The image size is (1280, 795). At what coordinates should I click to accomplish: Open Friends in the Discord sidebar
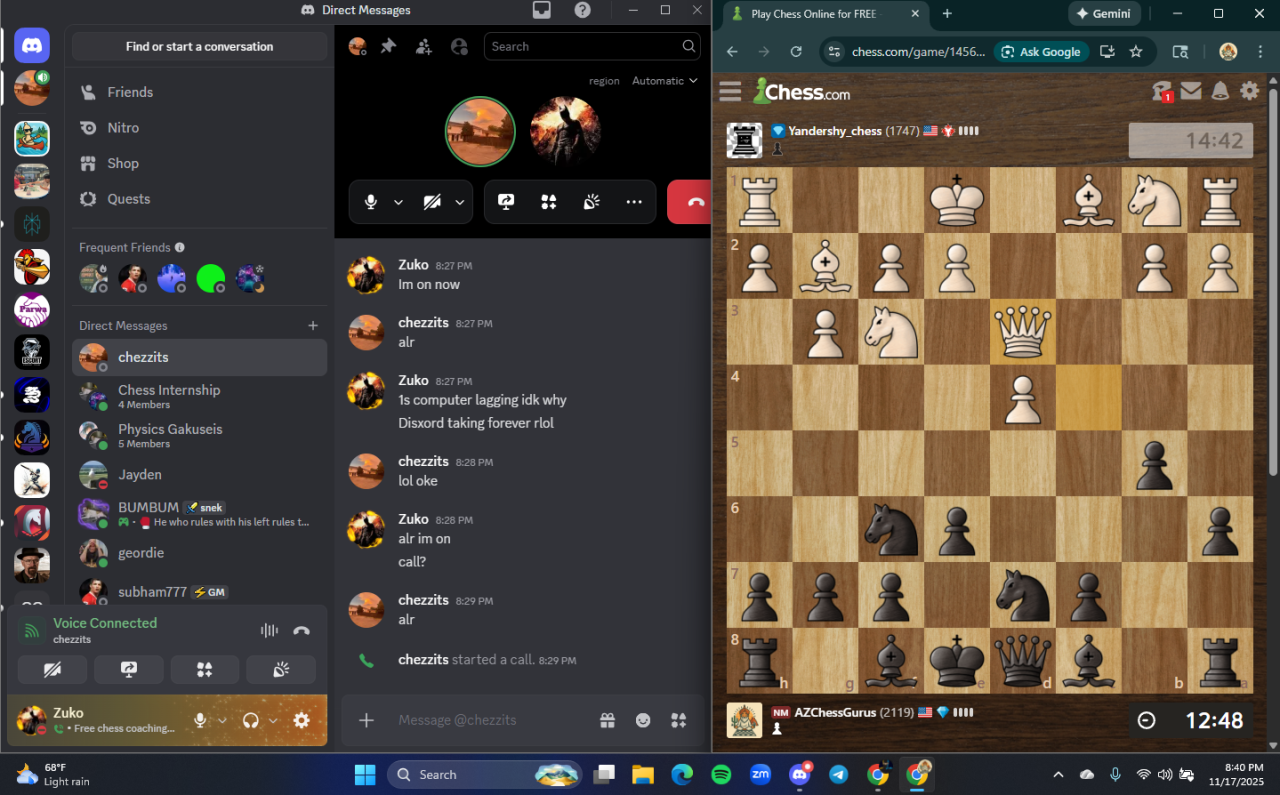click(200, 92)
